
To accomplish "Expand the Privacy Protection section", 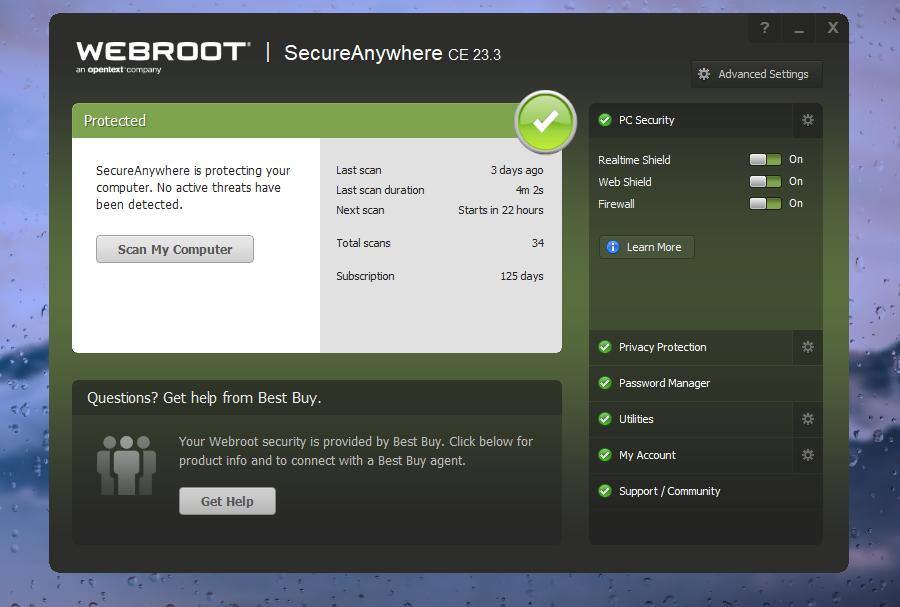I will point(662,347).
